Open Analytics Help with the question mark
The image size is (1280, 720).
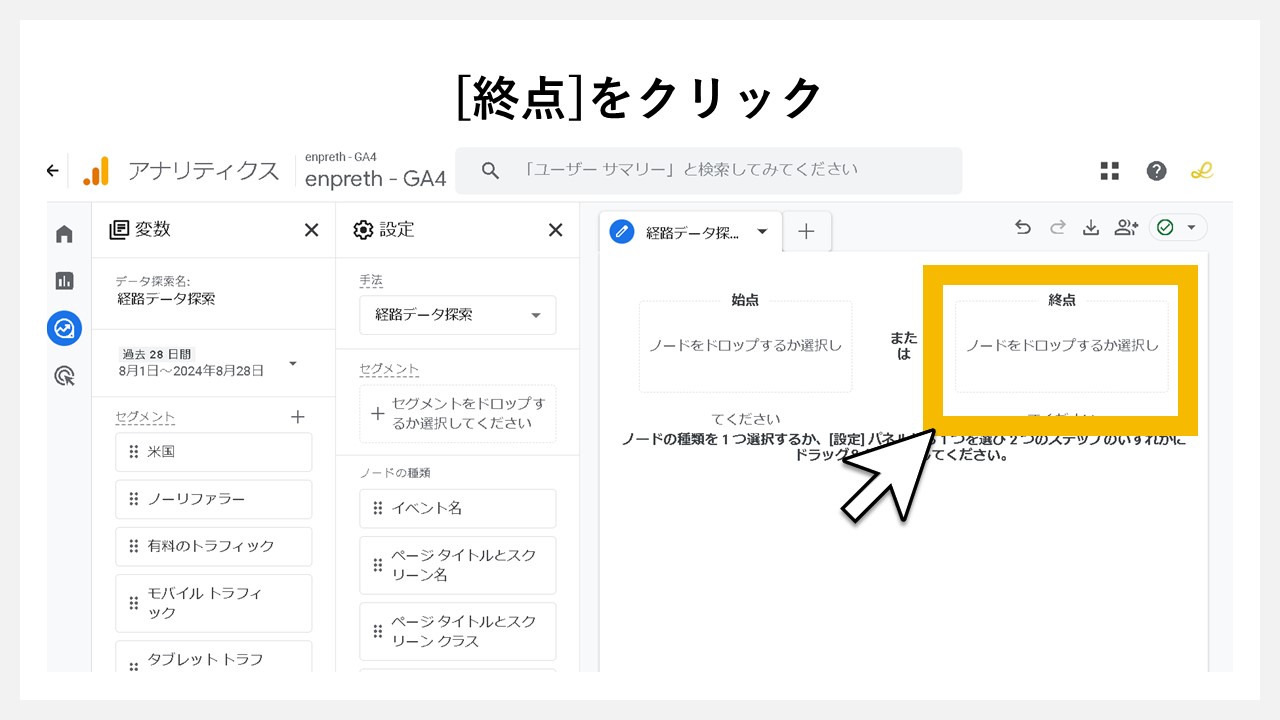point(1156,170)
